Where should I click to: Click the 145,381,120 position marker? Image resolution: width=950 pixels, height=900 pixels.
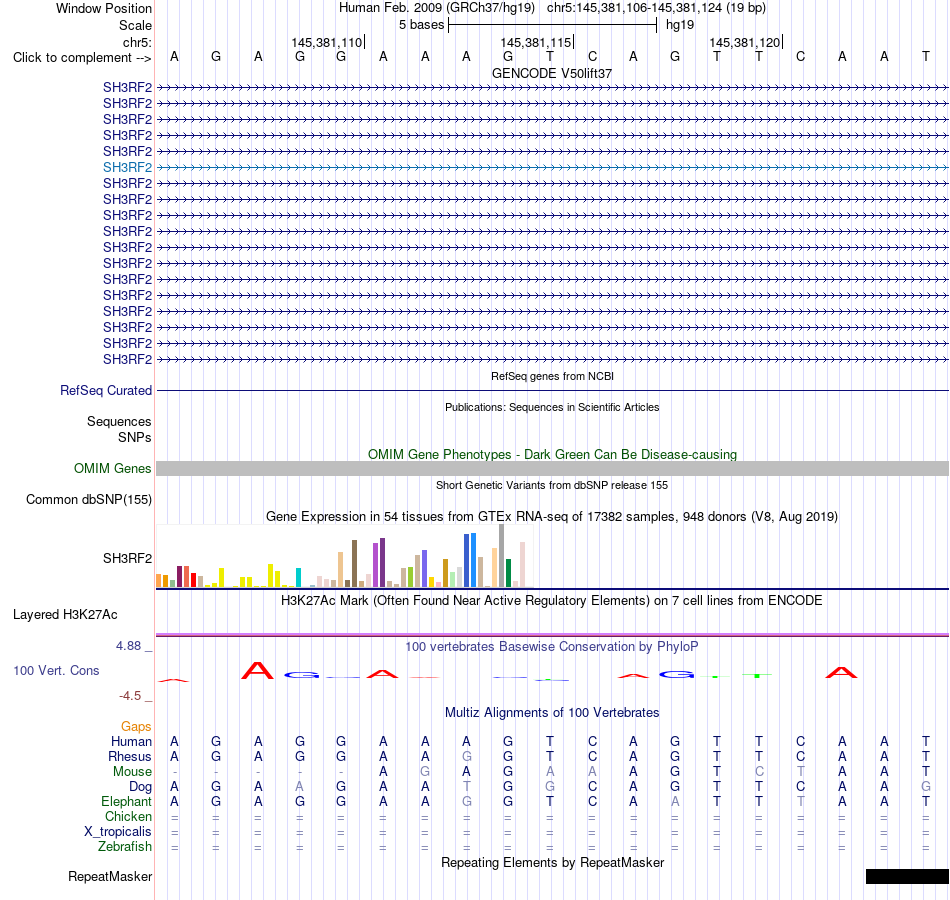(745, 42)
